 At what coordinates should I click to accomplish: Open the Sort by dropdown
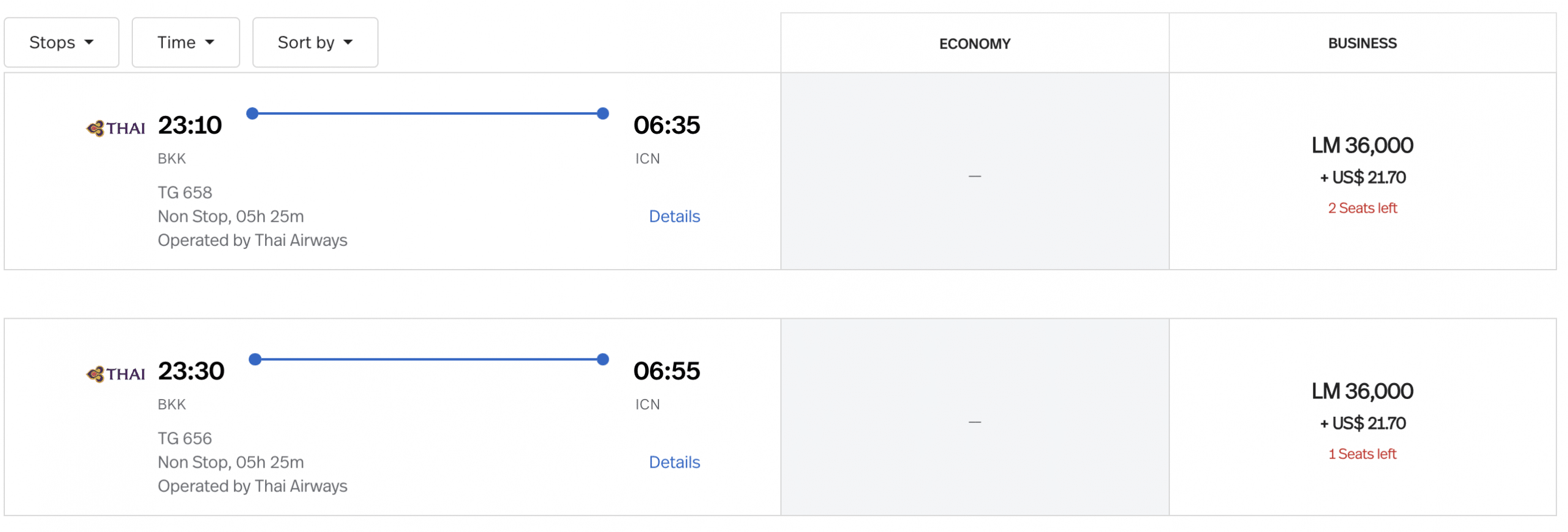(x=315, y=42)
